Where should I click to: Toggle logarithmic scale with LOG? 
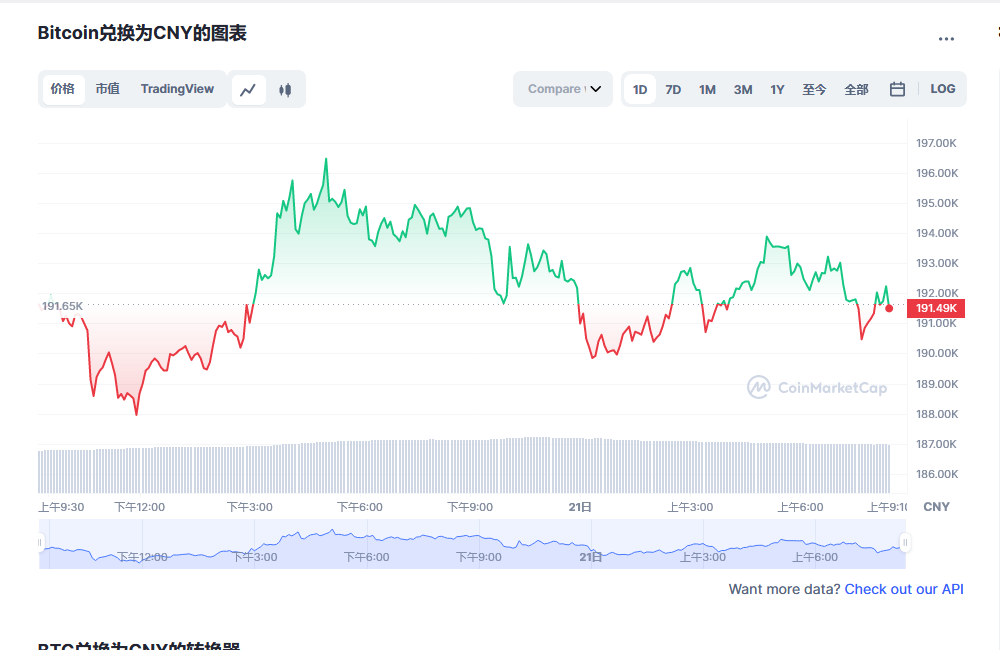click(x=942, y=89)
